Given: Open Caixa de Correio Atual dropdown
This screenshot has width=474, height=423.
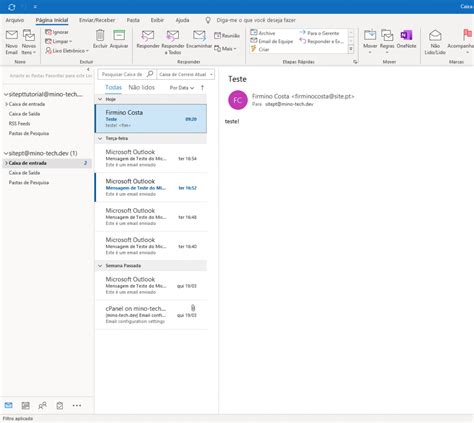Looking at the screenshot, I should point(186,74).
